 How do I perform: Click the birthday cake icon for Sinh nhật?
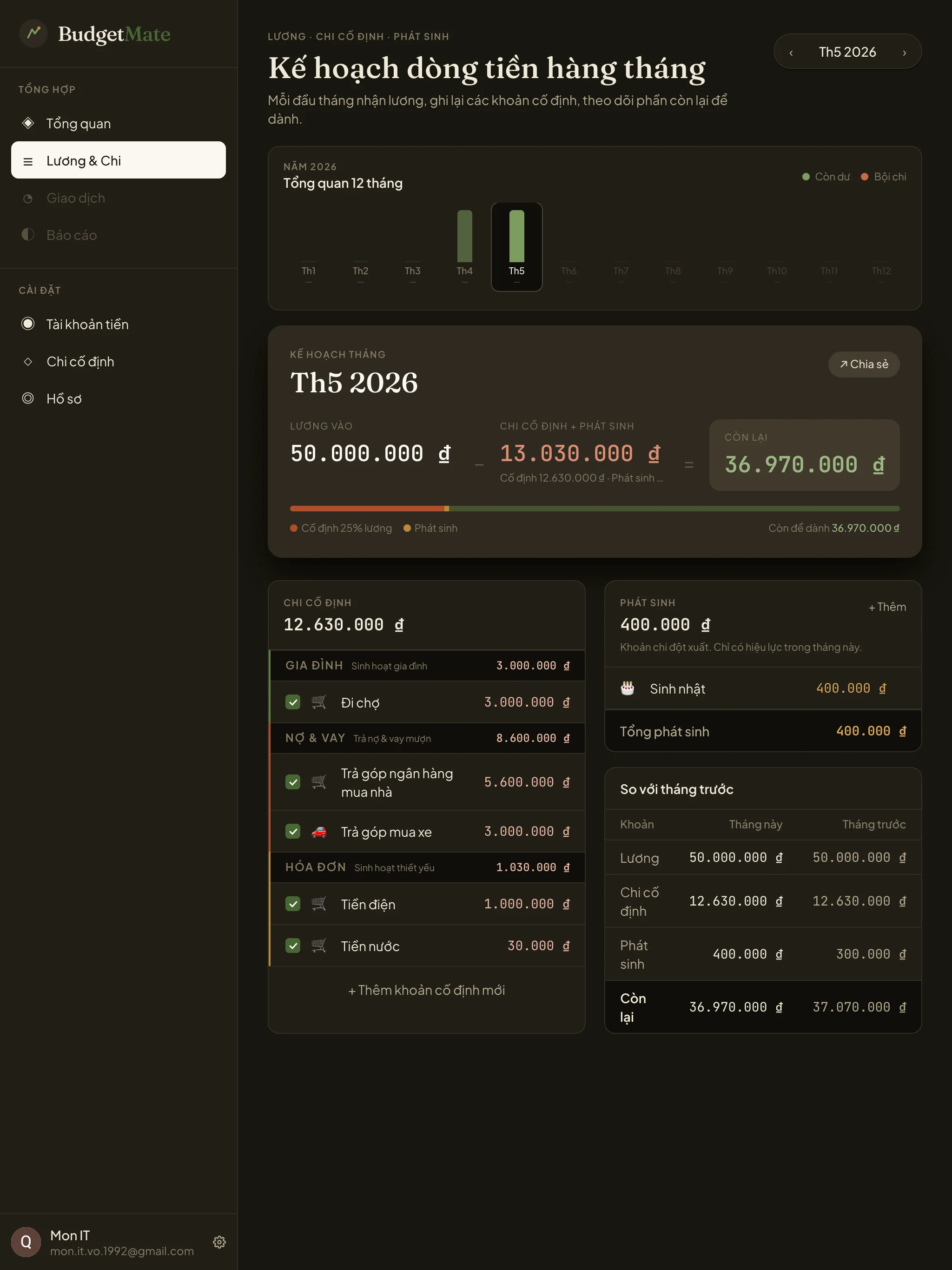[628, 688]
